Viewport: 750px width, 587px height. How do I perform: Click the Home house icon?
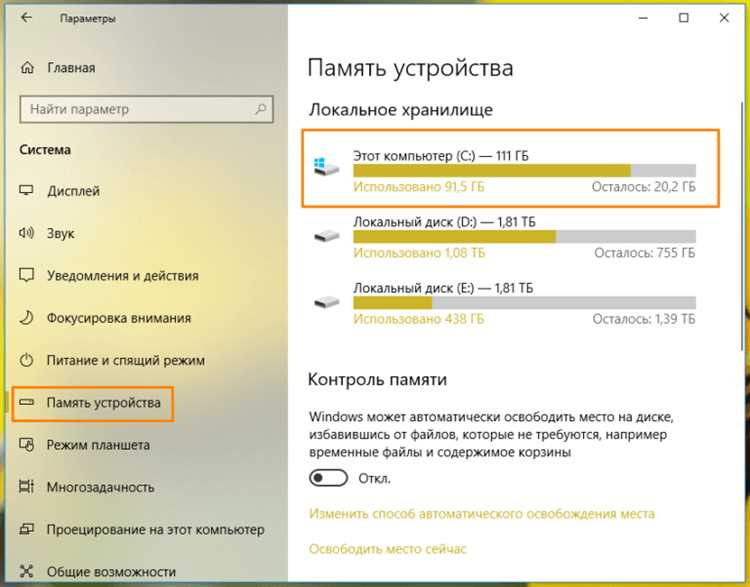tap(27, 68)
